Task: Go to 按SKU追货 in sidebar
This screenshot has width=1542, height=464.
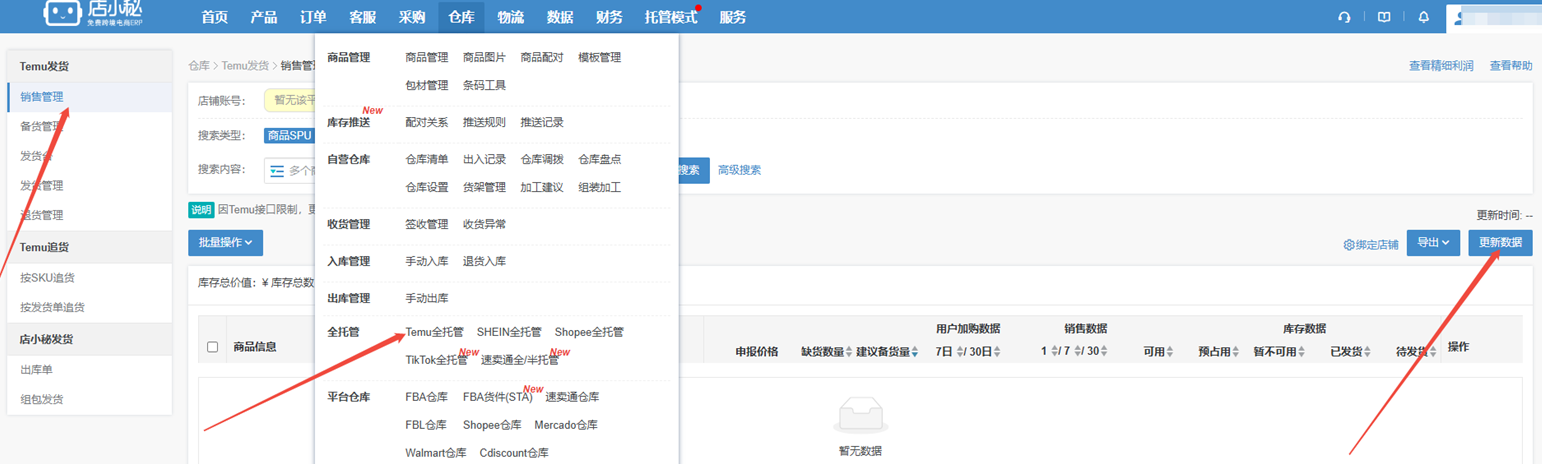Action: [x=47, y=278]
